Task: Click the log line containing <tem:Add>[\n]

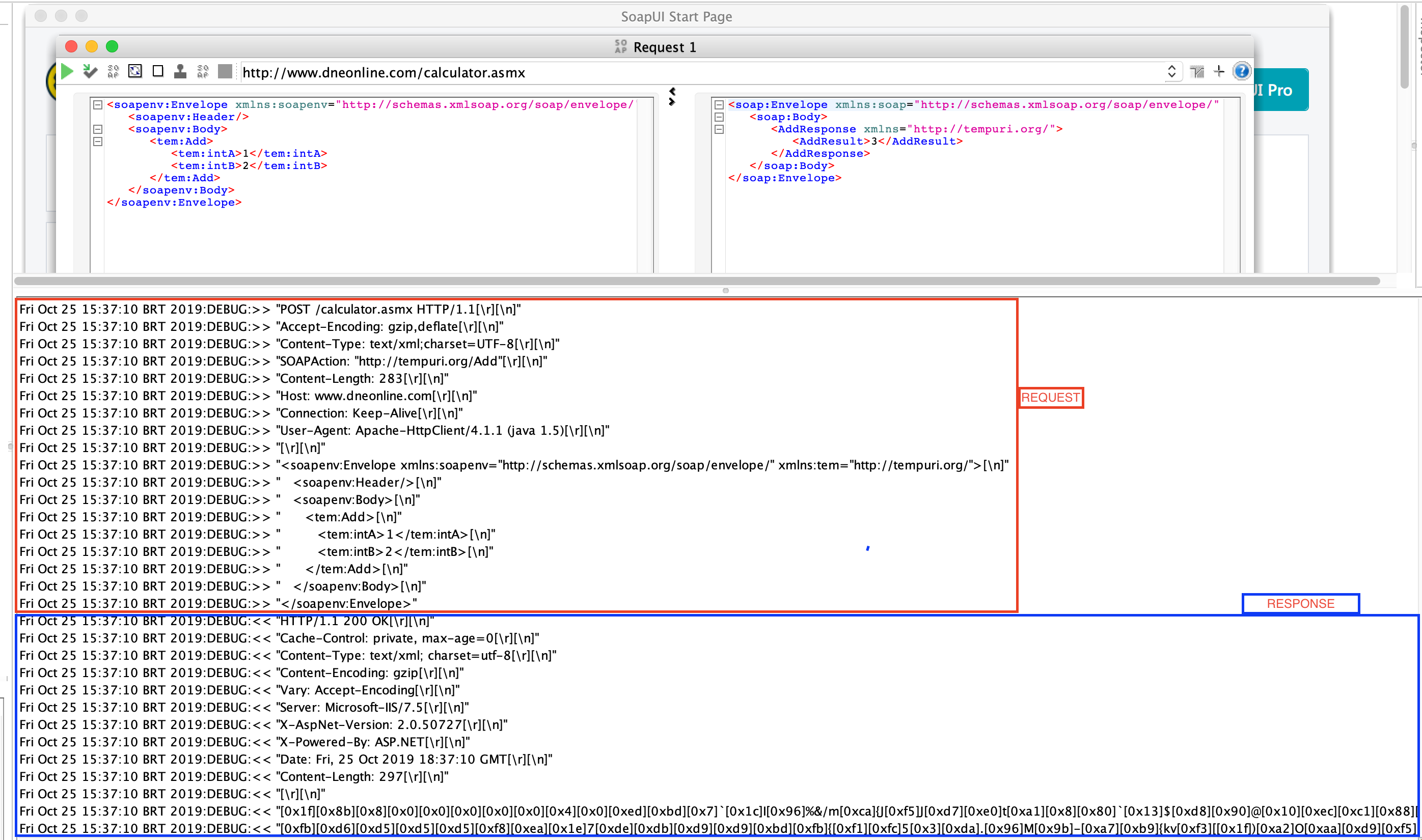Action: pos(211,517)
